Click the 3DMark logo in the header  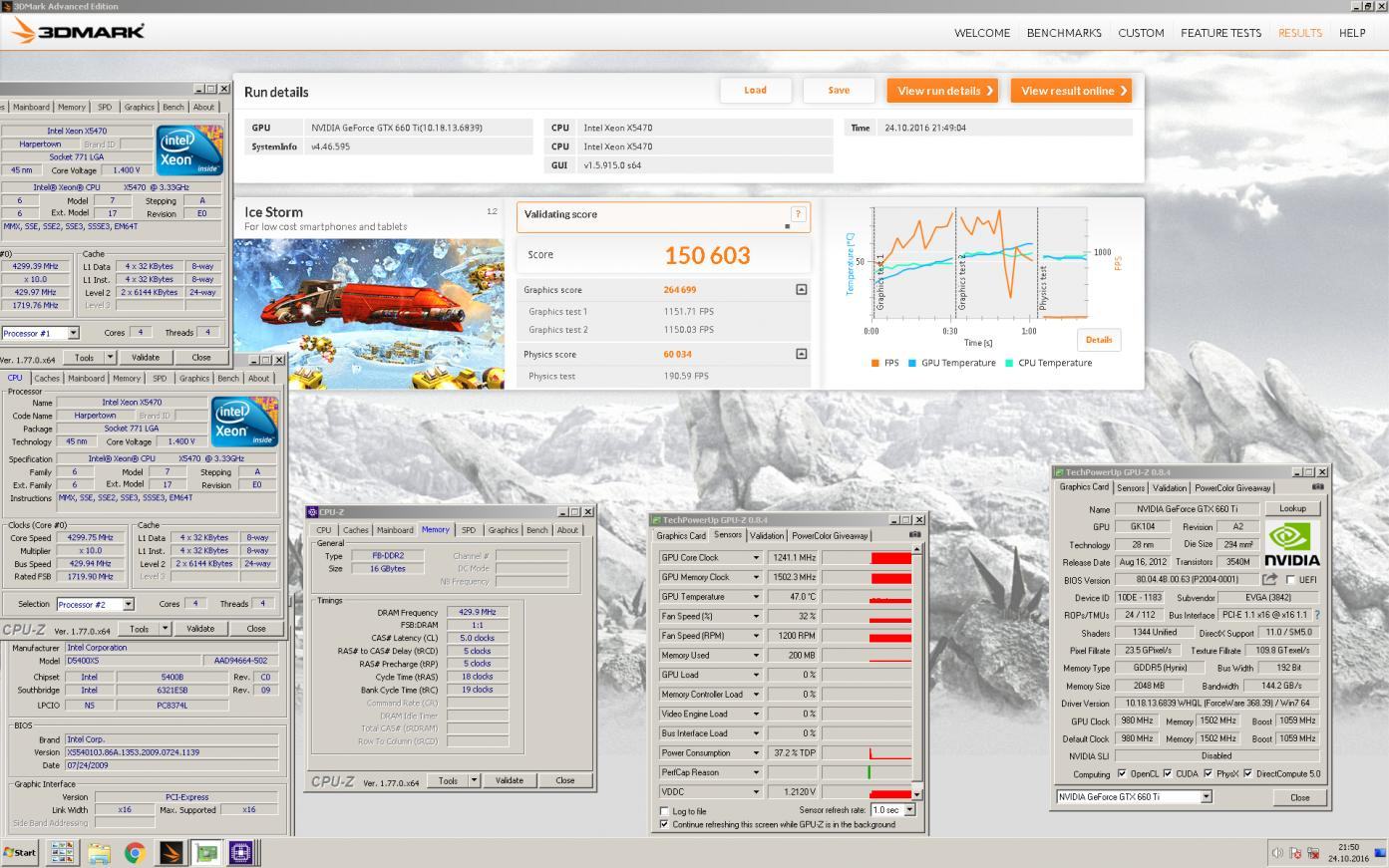pyautogui.click(x=78, y=32)
